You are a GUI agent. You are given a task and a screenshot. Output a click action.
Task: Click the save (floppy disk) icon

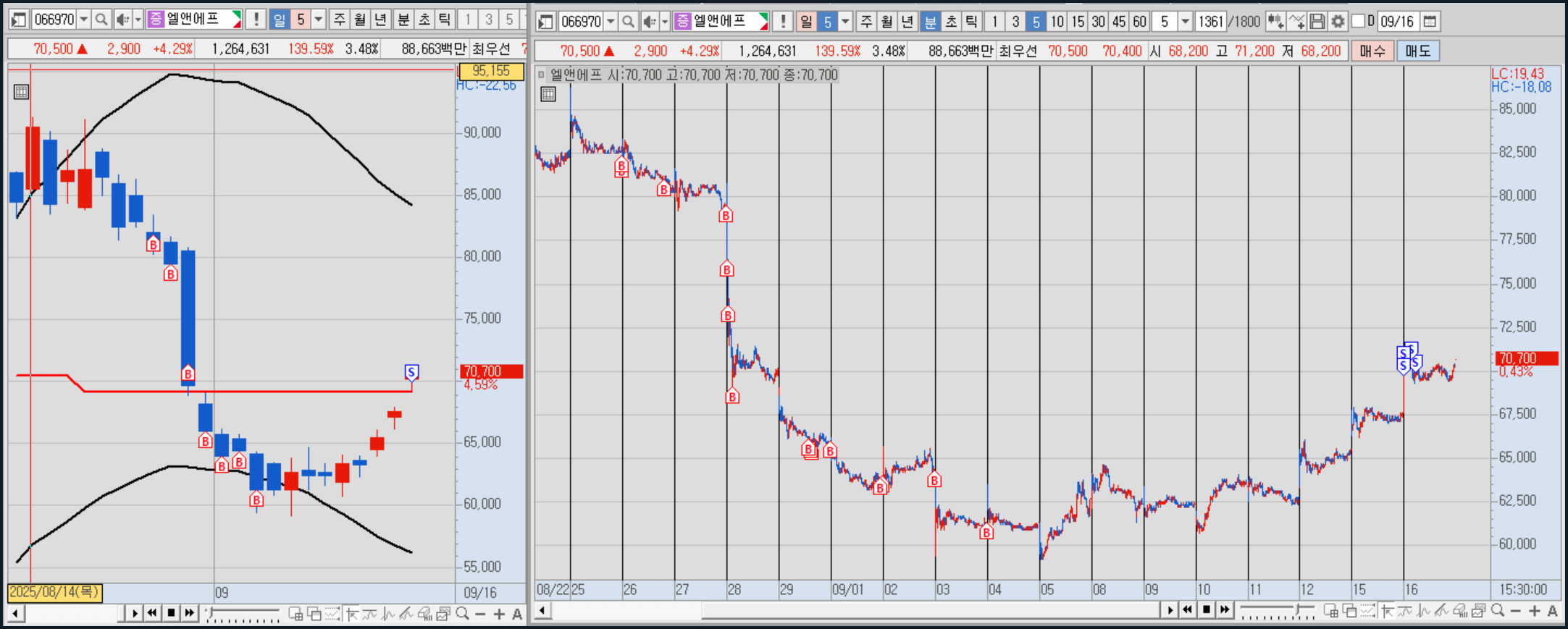coord(1317,22)
